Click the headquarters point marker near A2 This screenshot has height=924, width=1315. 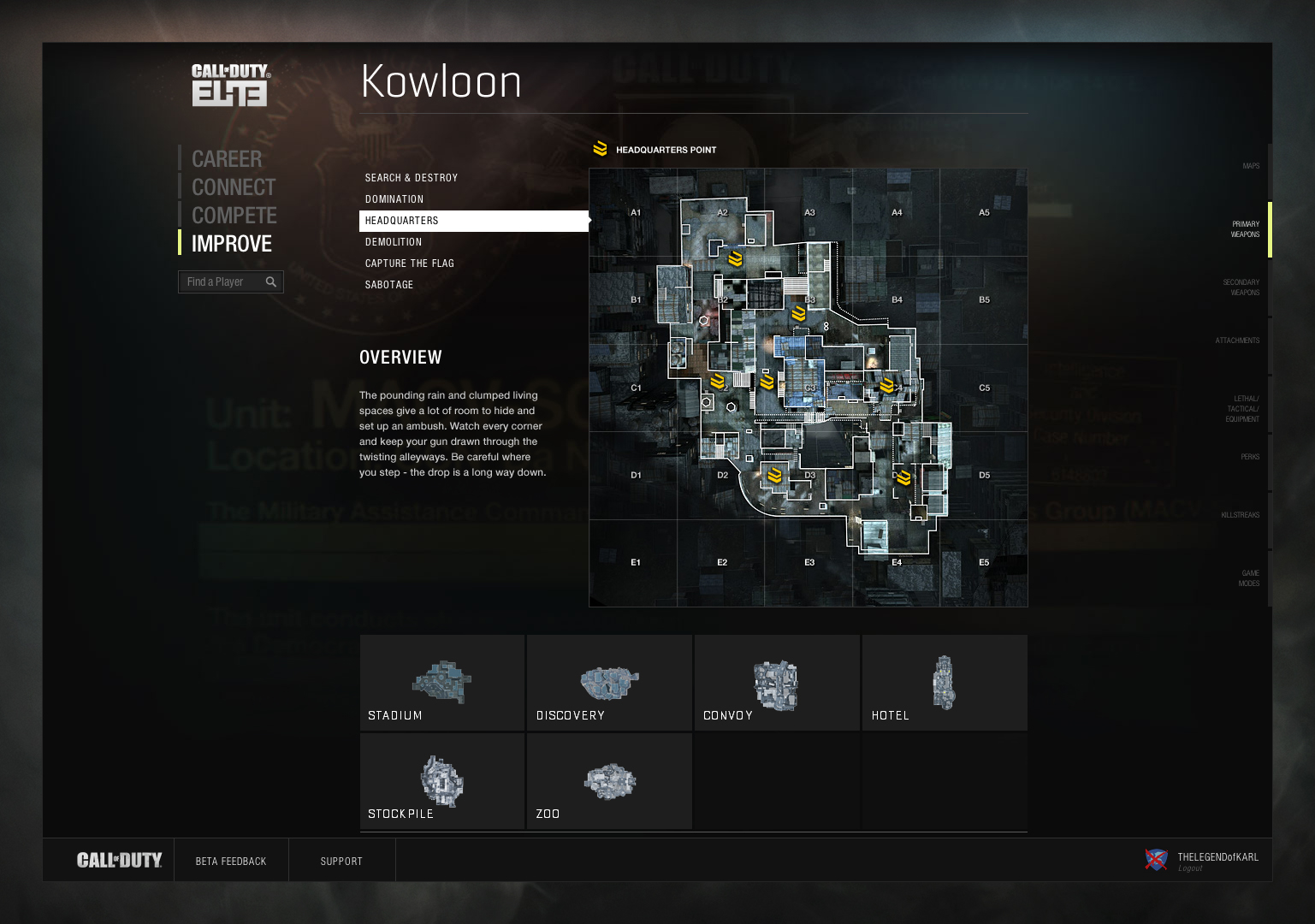coord(735,258)
